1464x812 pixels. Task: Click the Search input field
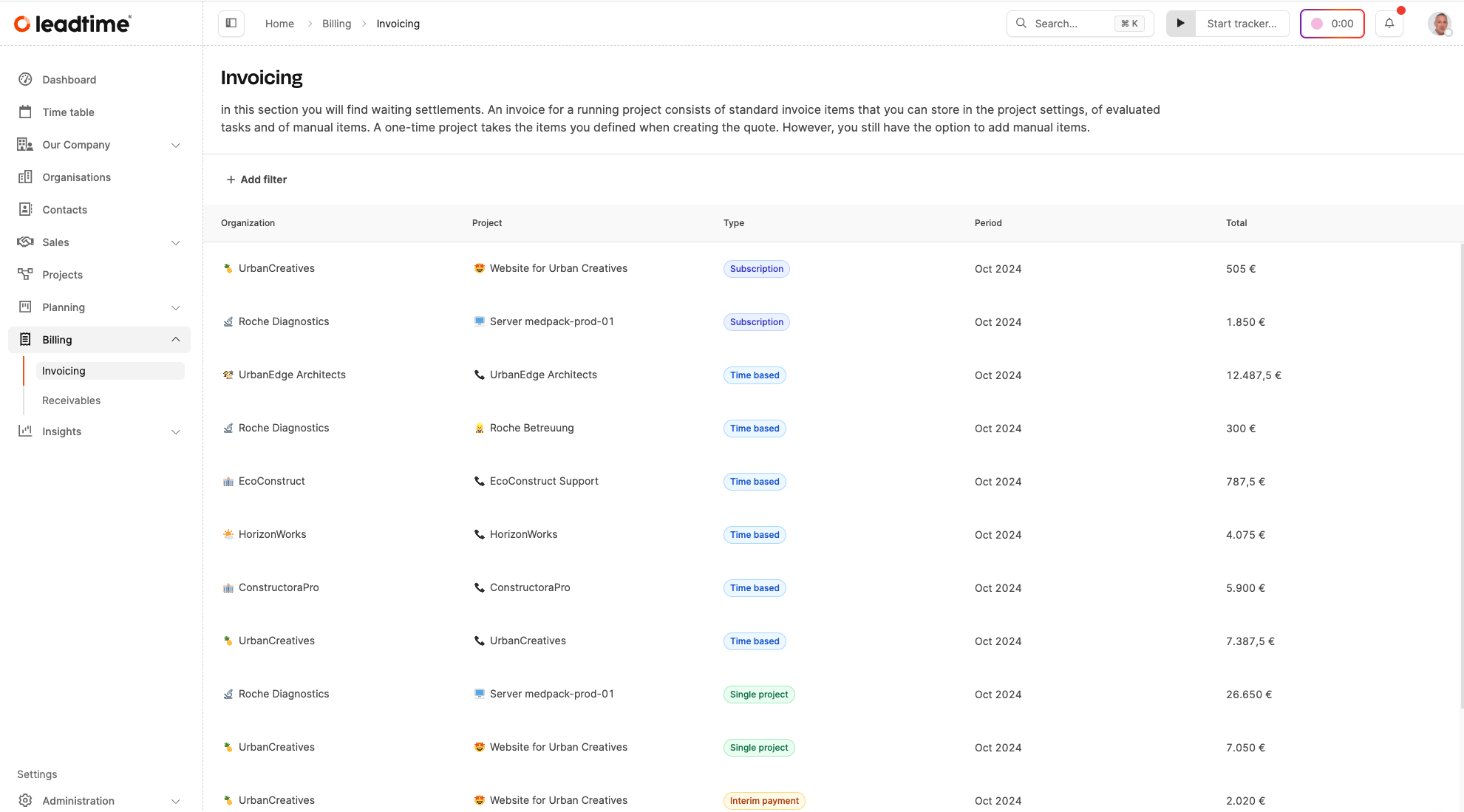[x=1080, y=24]
